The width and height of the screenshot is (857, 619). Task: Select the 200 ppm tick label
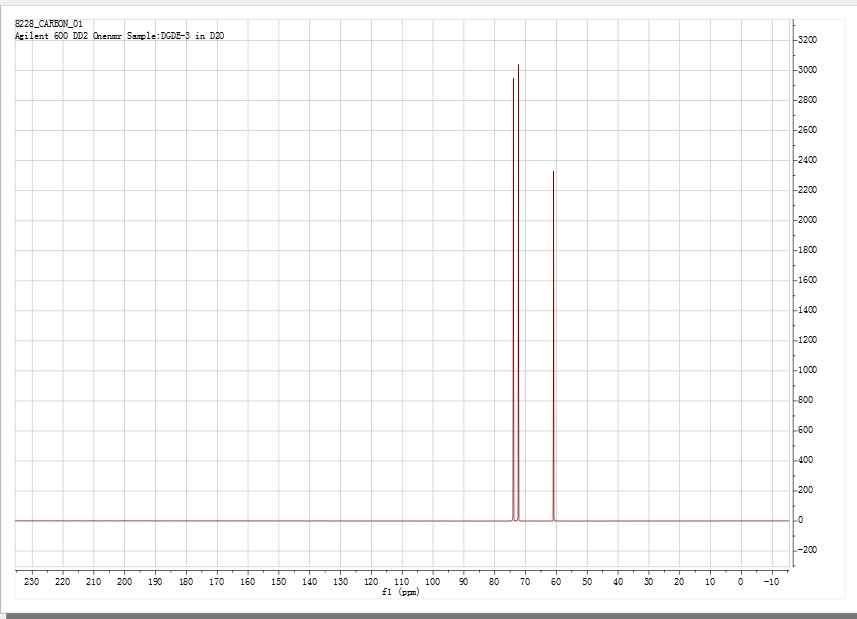[x=124, y=582]
